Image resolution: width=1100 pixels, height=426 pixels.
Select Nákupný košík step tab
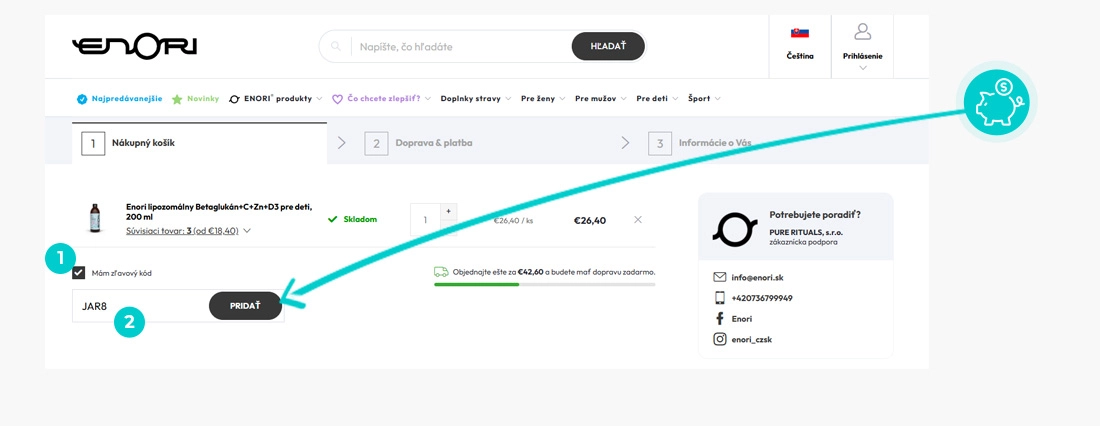[199, 143]
